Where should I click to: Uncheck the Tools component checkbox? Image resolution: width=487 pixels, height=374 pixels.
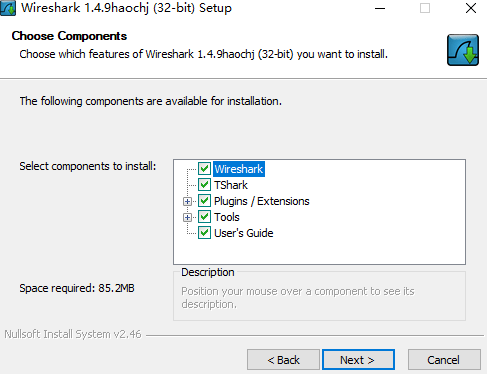click(x=204, y=217)
